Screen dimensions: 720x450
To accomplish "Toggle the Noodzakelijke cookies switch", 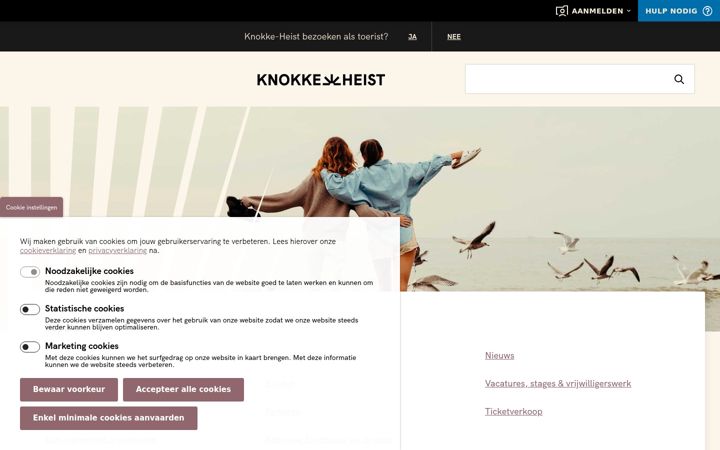I will point(30,272).
